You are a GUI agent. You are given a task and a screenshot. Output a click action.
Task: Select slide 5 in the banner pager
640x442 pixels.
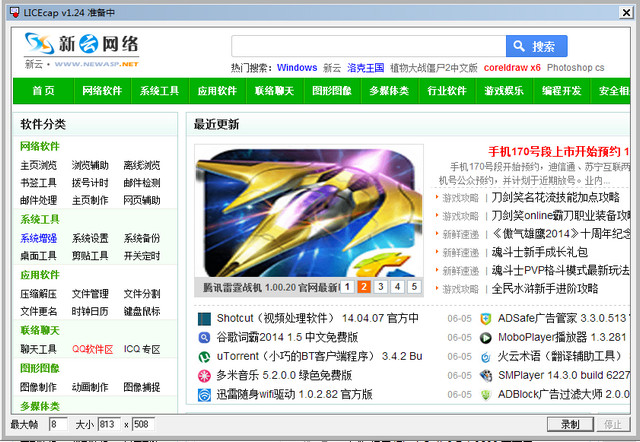tap(414, 287)
